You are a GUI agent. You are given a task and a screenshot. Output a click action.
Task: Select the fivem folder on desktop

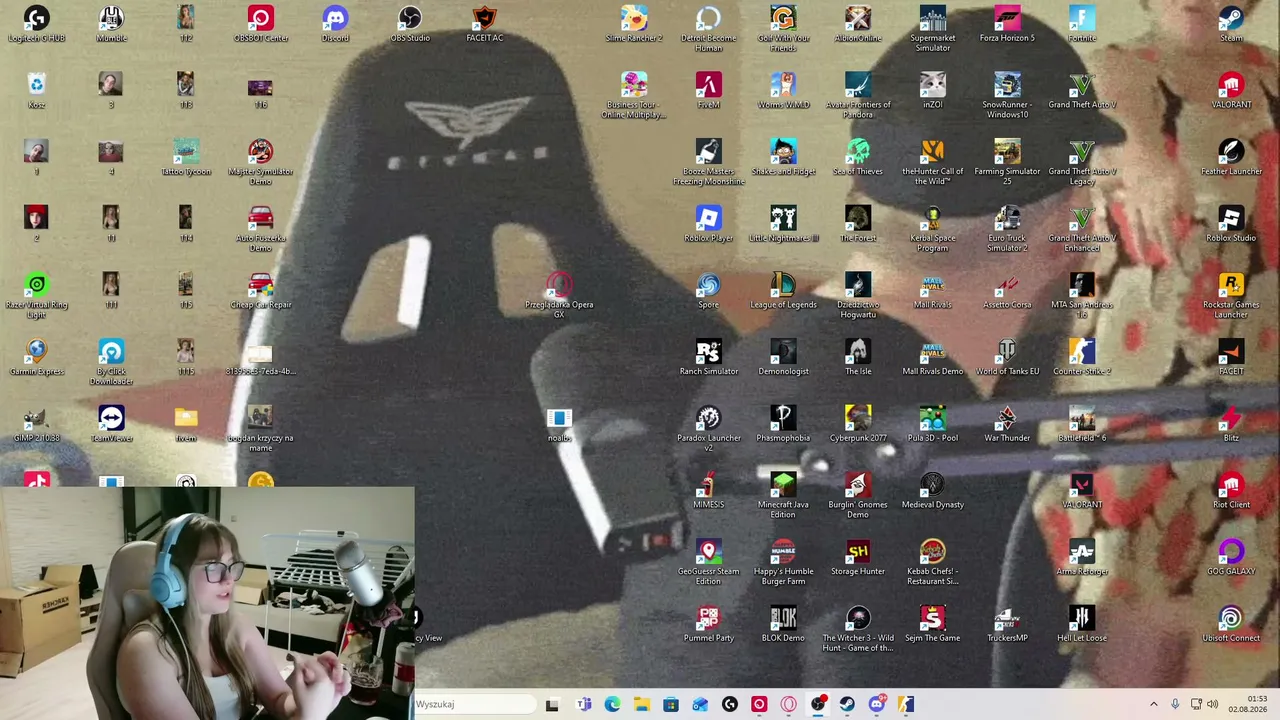(185, 424)
